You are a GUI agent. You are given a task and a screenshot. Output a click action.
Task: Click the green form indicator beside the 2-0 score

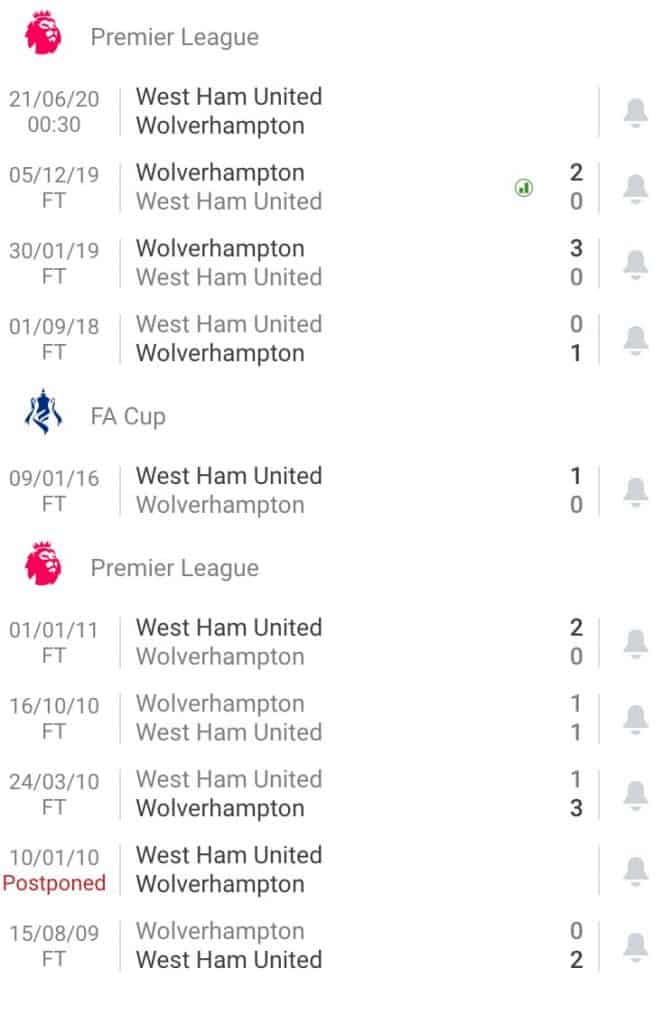tap(523, 188)
